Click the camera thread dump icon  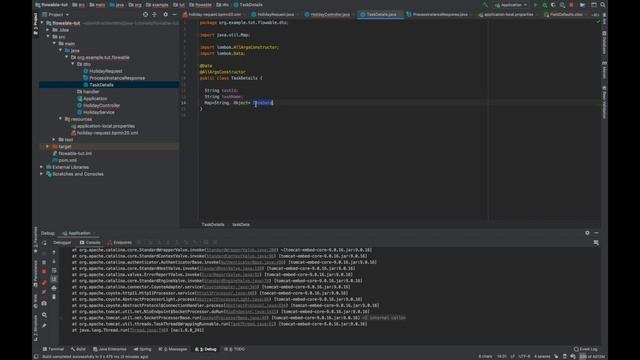[x=44, y=303]
